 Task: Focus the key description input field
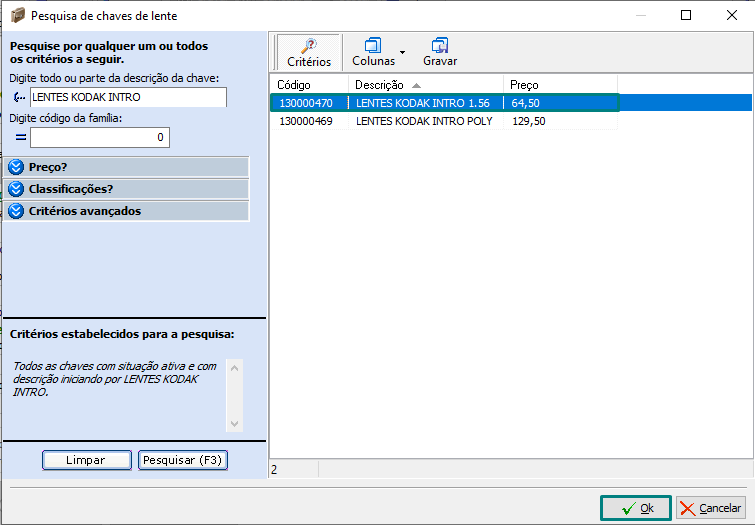click(128, 97)
